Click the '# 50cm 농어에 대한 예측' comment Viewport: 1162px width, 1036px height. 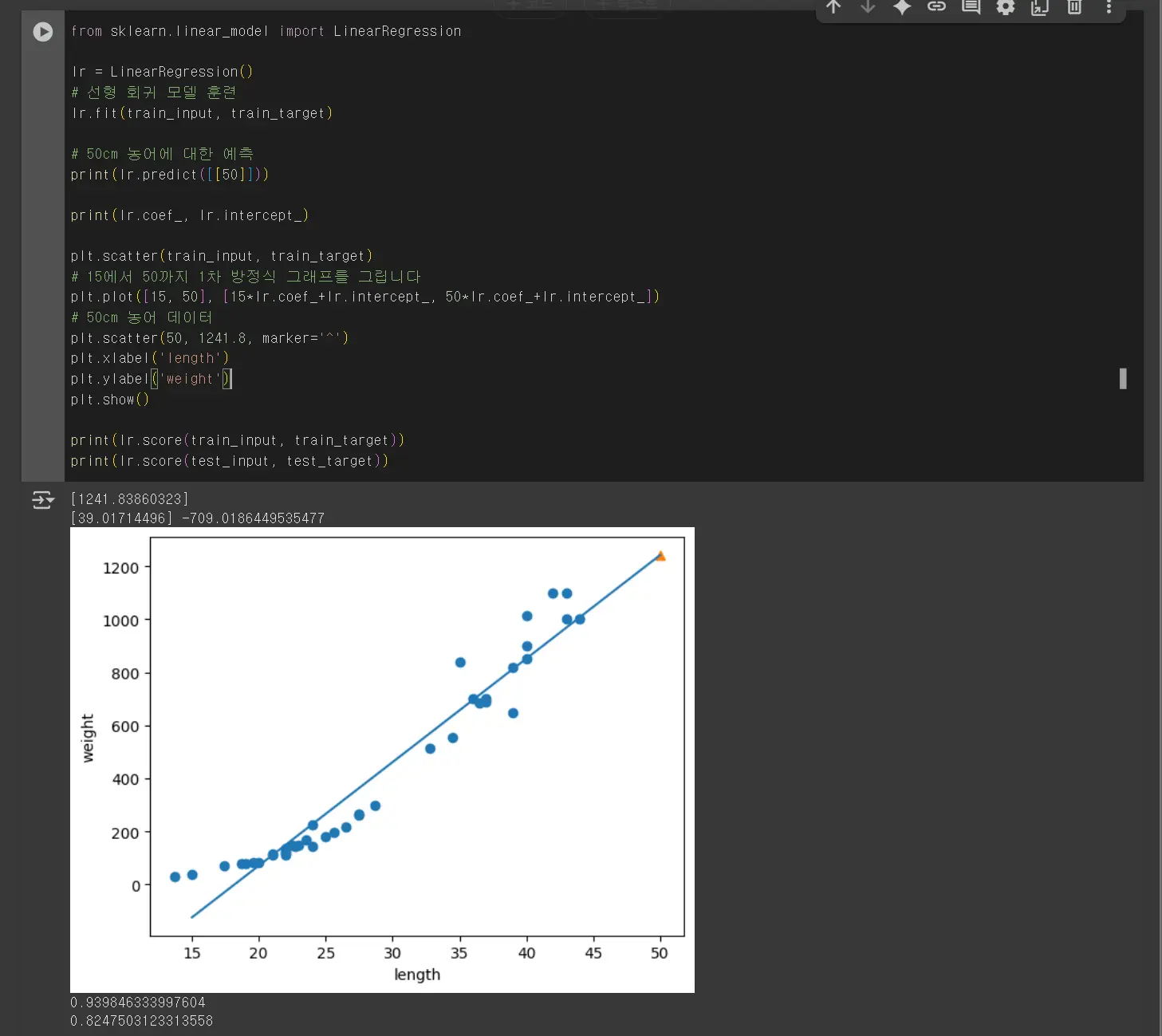click(162, 154)
